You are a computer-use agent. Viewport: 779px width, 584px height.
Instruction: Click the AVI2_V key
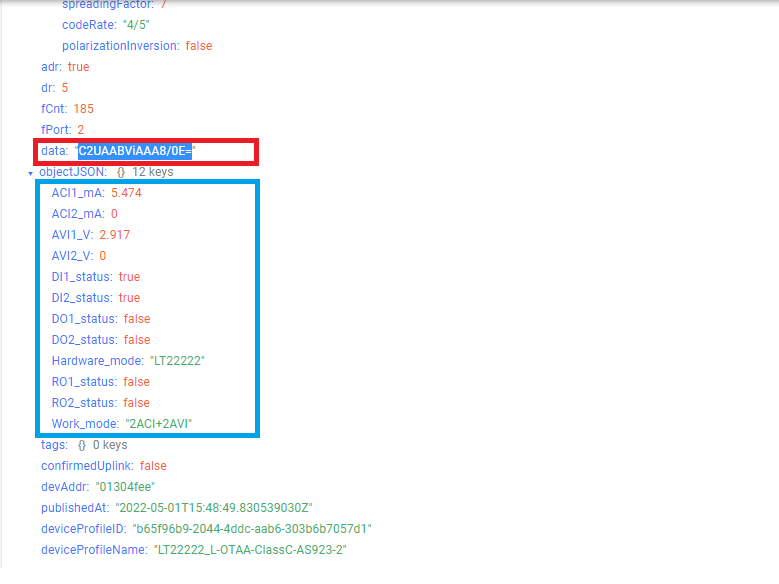pyautogui.click(x=72, y=255)
